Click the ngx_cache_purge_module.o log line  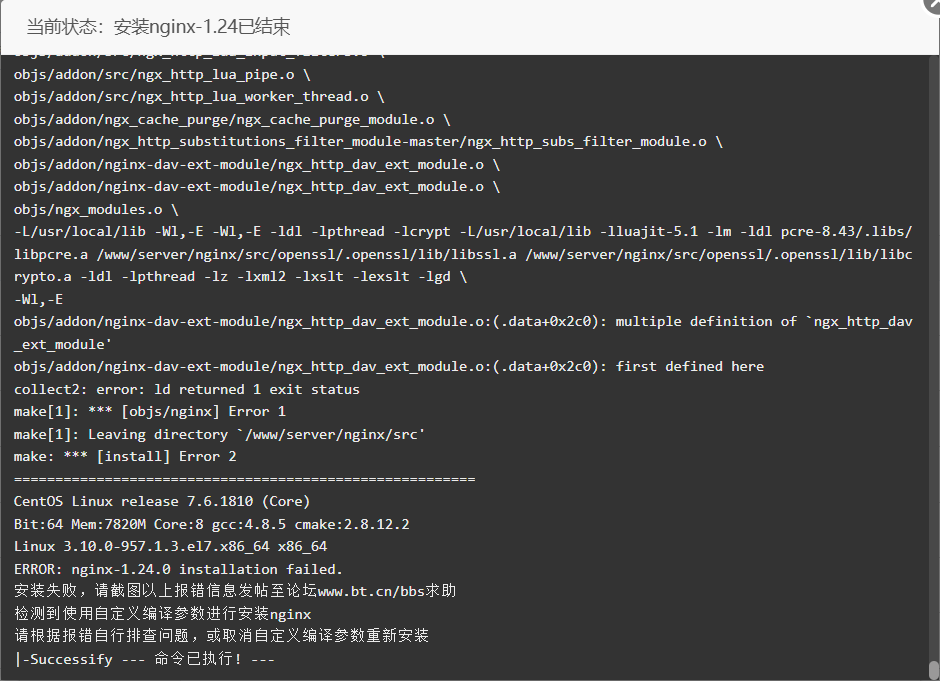[232, 120]
